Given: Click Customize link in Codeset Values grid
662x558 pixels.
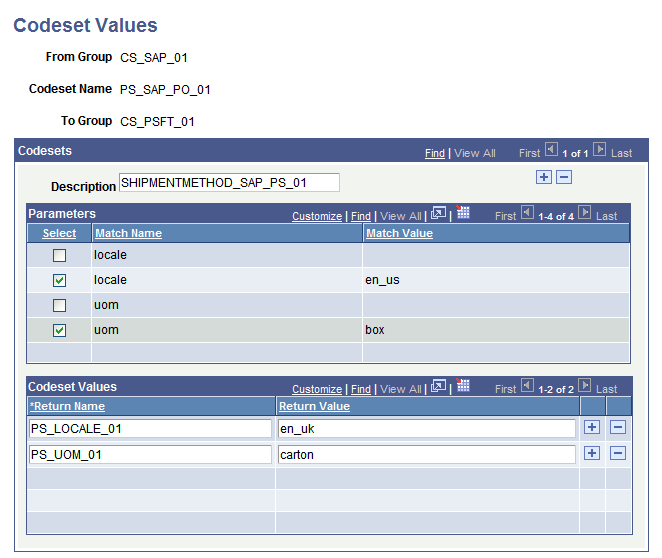Looking at the screenshot, I should coord(317,389).
